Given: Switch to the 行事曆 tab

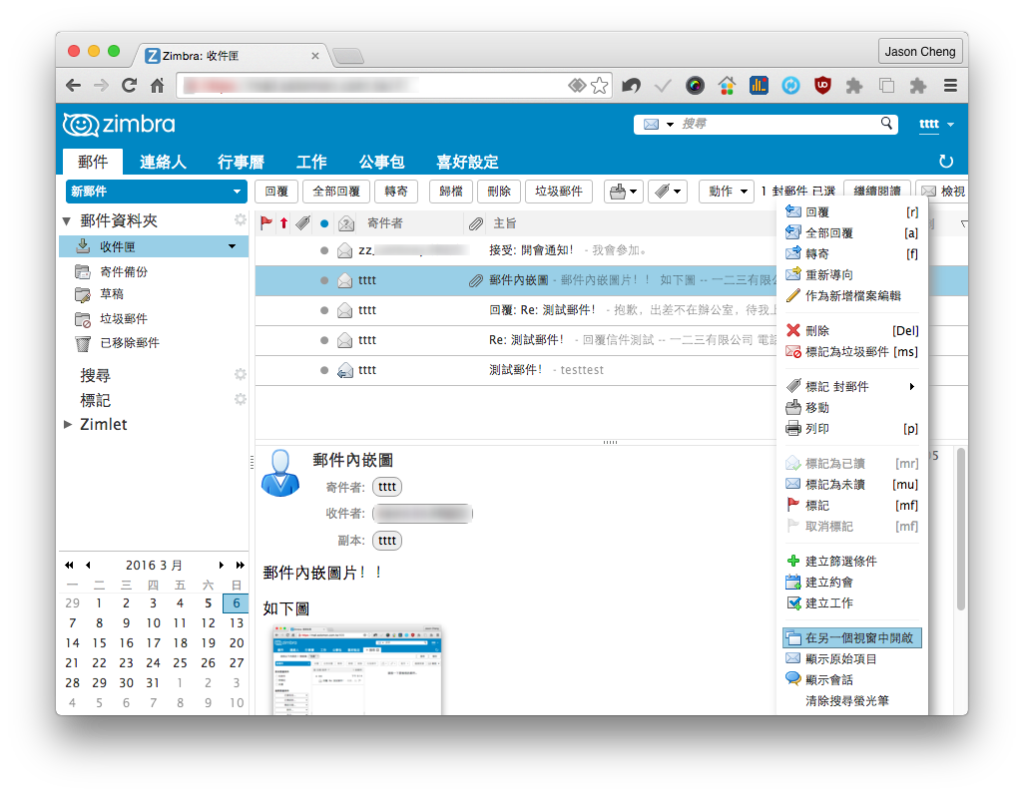Looking at the screenshot, I should (x=240, y=162).
